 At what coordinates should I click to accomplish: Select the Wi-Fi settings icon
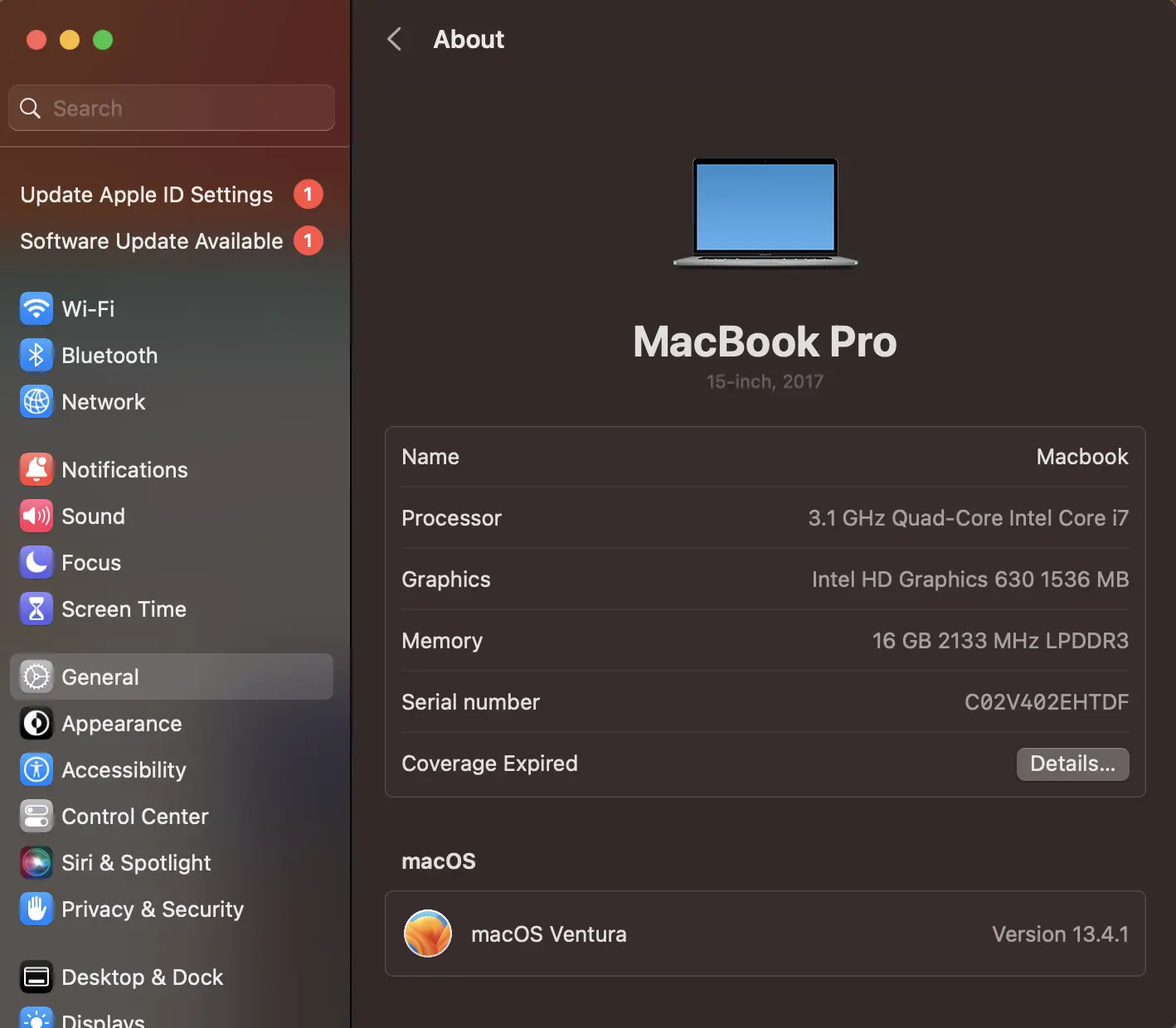click(x=36, y=308)
